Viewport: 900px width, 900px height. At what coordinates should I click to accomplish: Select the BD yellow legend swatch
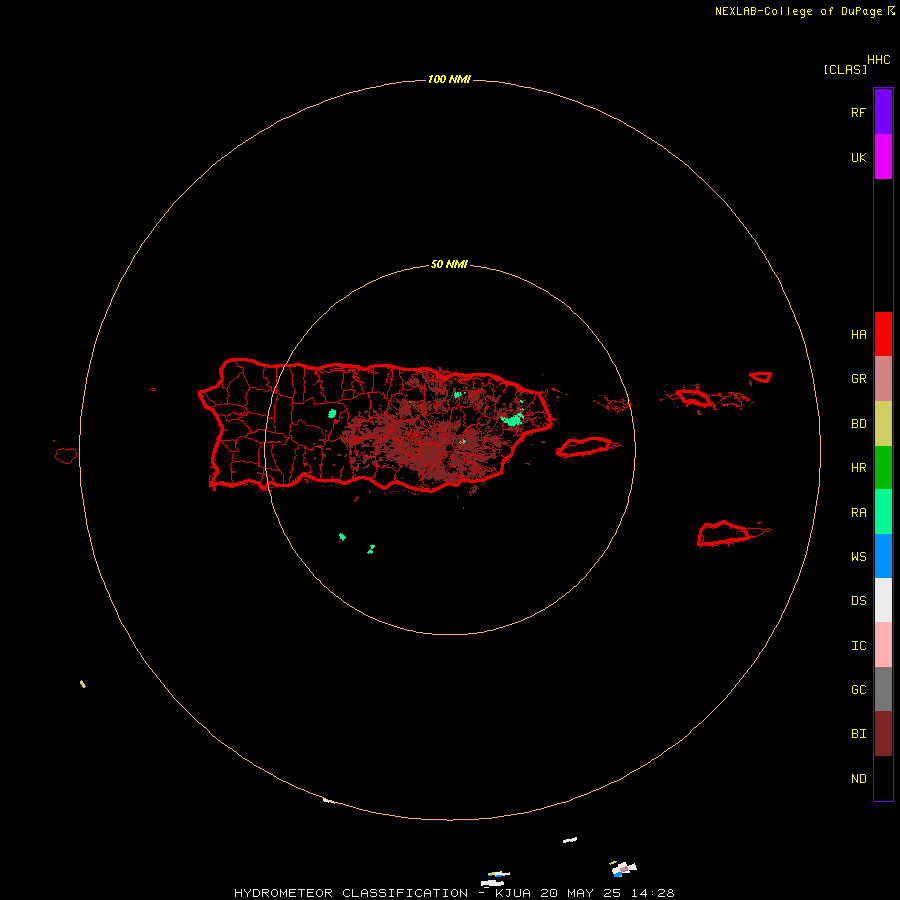[x=883, y=423]
